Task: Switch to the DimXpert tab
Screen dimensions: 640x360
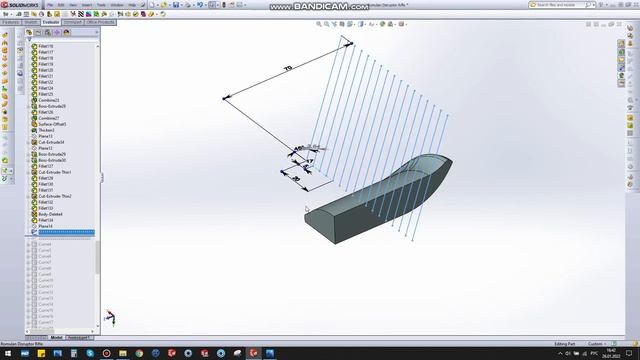Action: 73,22
